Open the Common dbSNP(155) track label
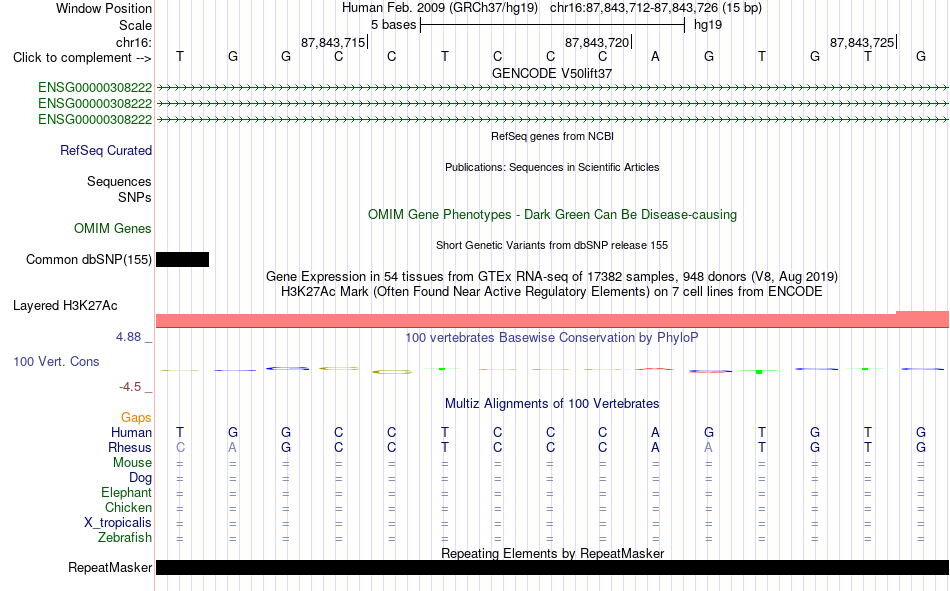Screen dimensions: 950x591 [x=89, y=259]
